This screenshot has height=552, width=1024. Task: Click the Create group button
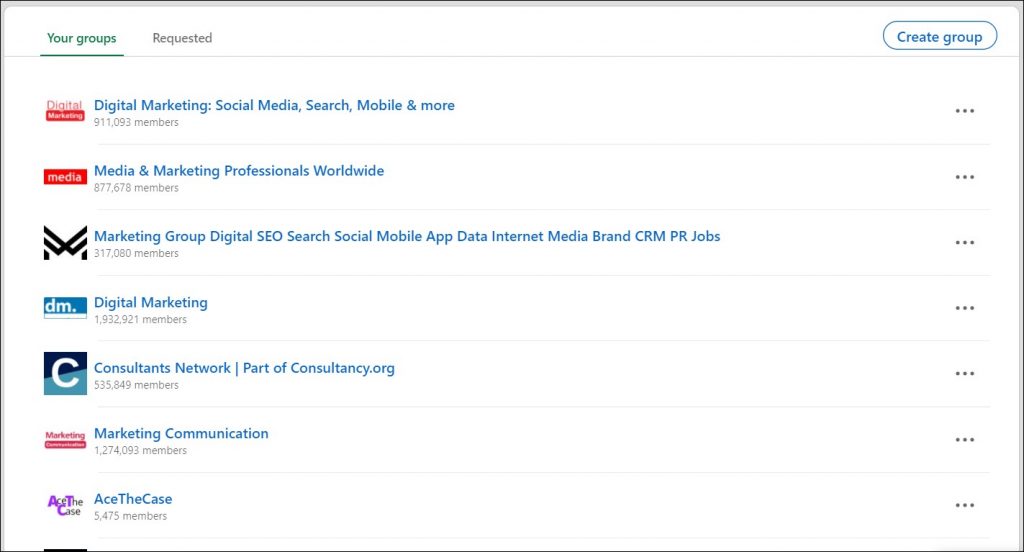pyautogui.click(x=939, y=37)
